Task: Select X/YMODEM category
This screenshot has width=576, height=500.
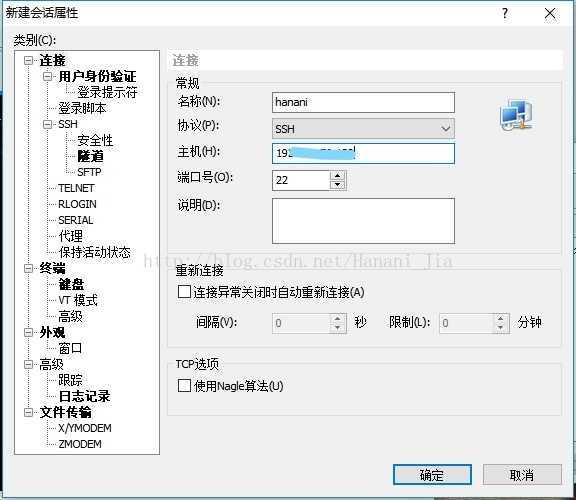Action: tap(85, 428)
